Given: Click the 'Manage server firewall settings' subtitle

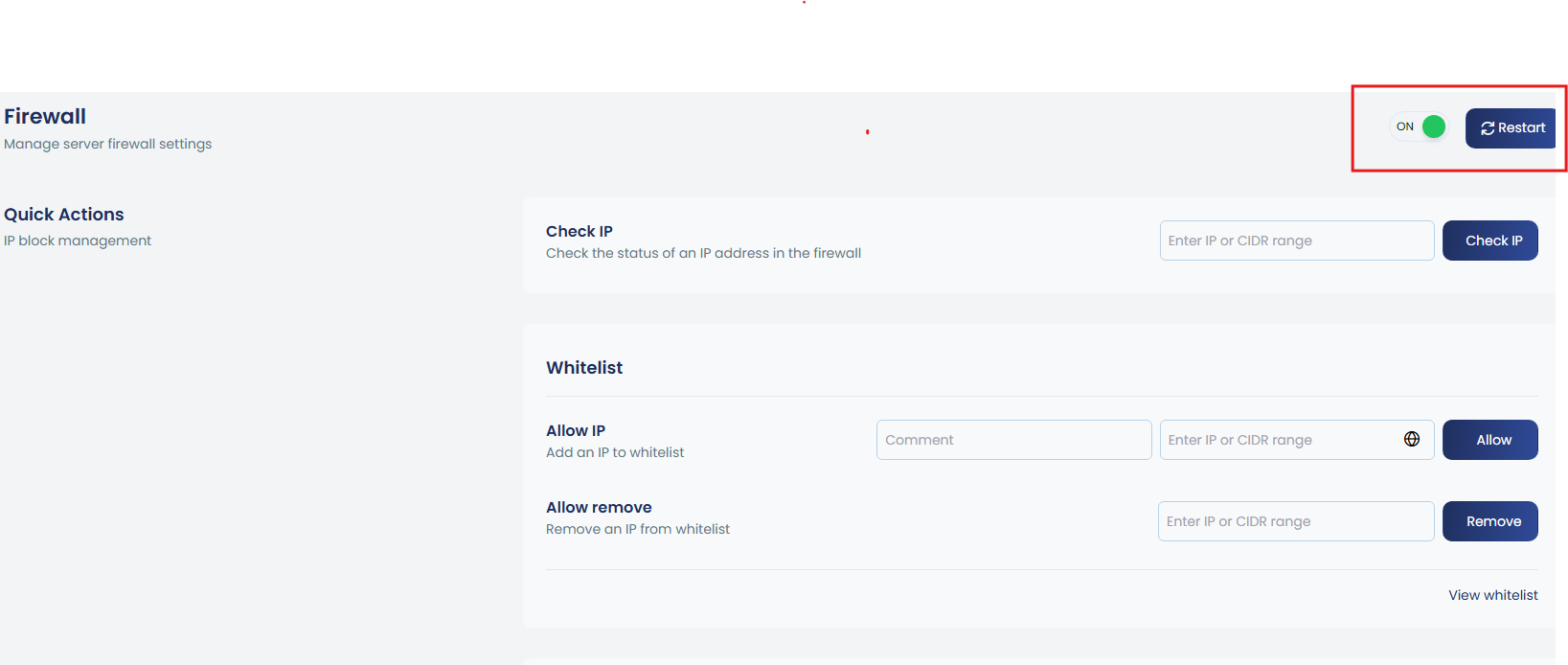Looking at the screenshot, I should (x=108, y=145).
